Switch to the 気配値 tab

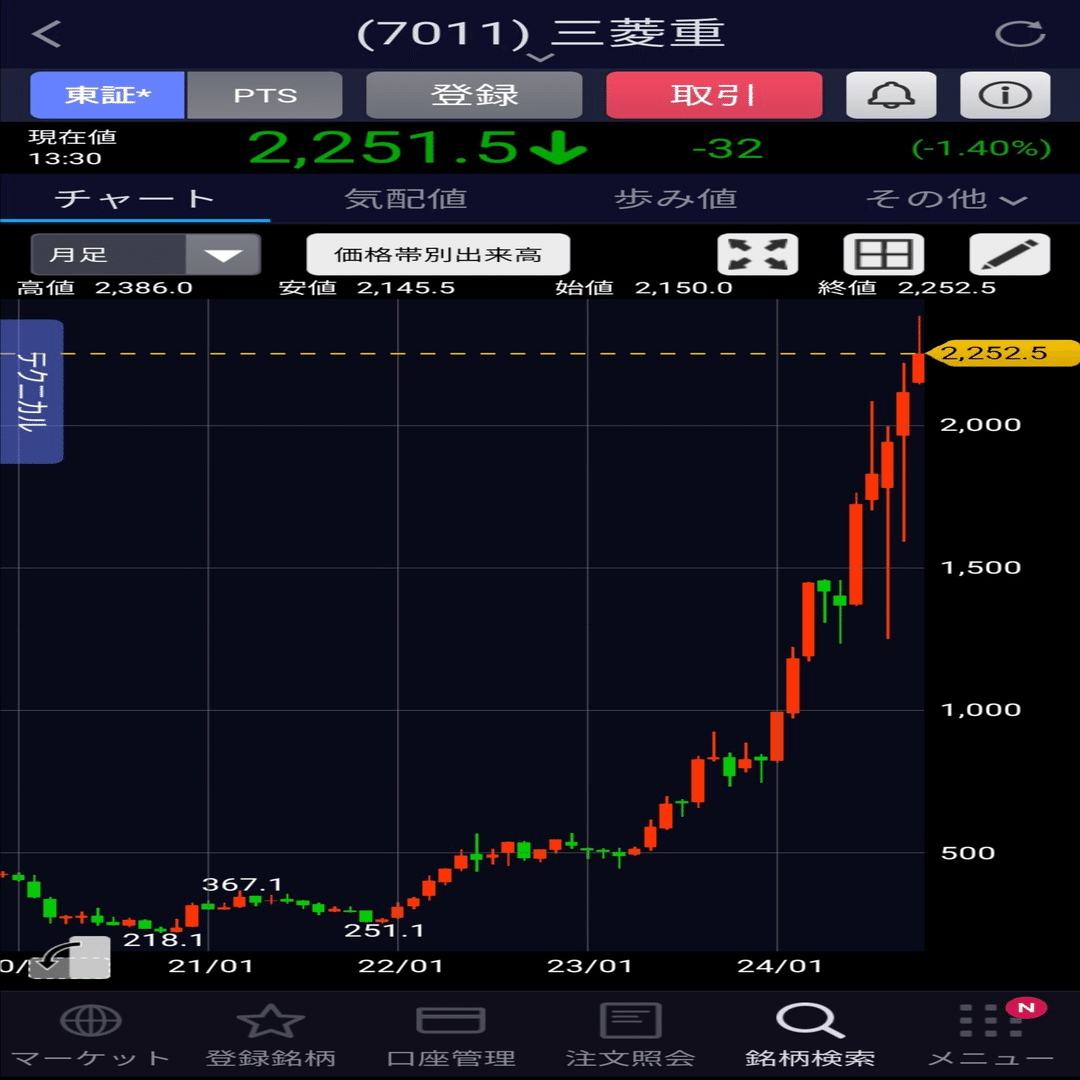[x=405, y=199]
